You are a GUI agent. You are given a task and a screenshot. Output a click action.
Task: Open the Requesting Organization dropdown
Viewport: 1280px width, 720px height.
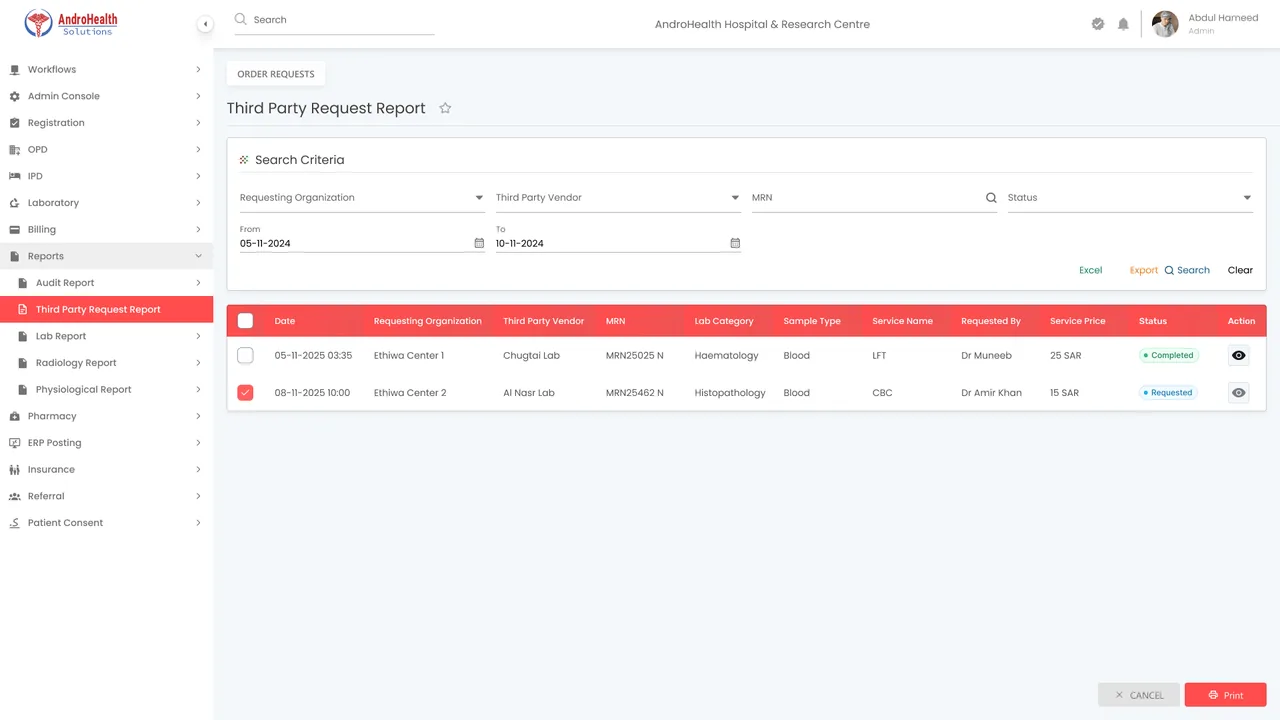pos(362,198)
